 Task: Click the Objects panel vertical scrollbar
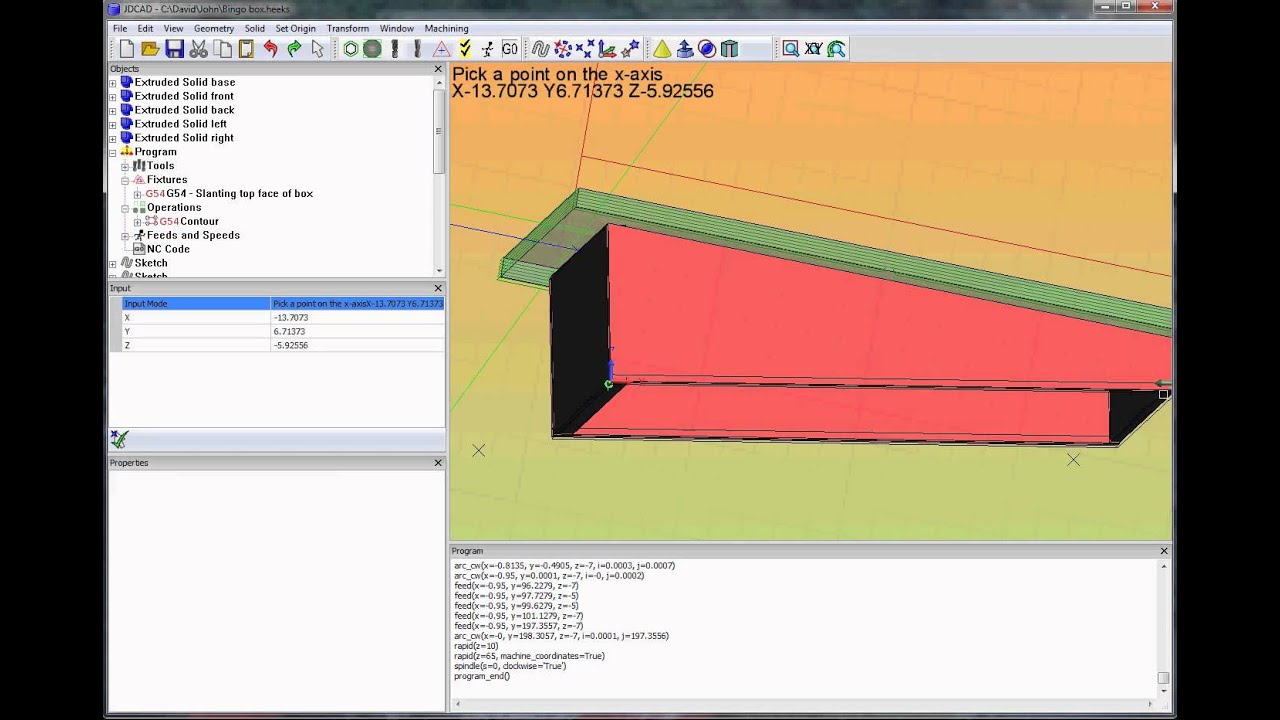click(x=438, y=130)
